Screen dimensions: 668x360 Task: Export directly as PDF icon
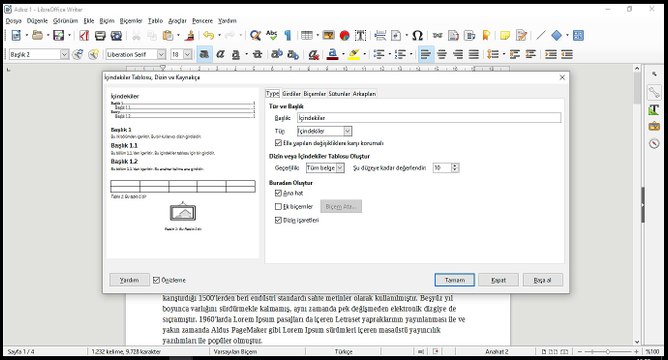pyautogui.click(x=84, y=35)
